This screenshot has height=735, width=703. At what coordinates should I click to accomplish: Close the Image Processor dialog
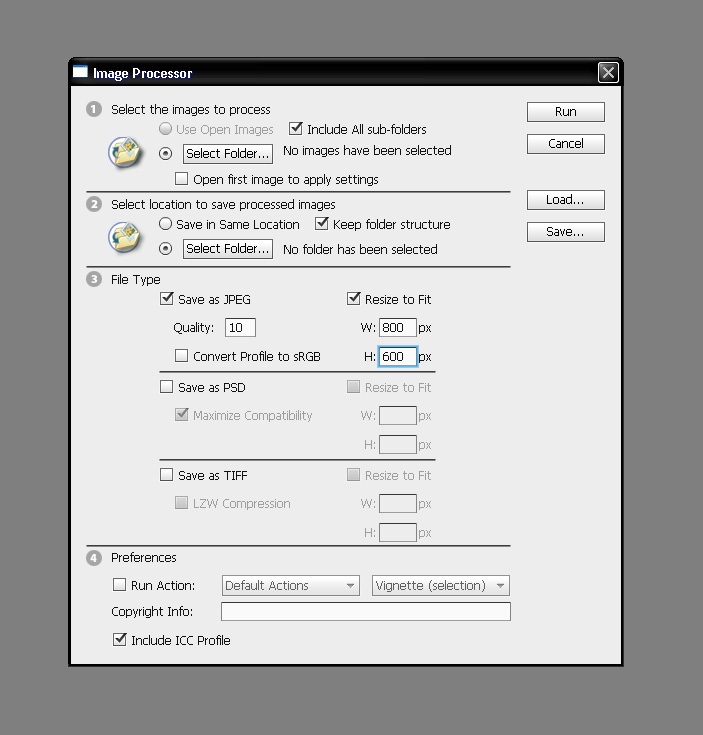608,73
